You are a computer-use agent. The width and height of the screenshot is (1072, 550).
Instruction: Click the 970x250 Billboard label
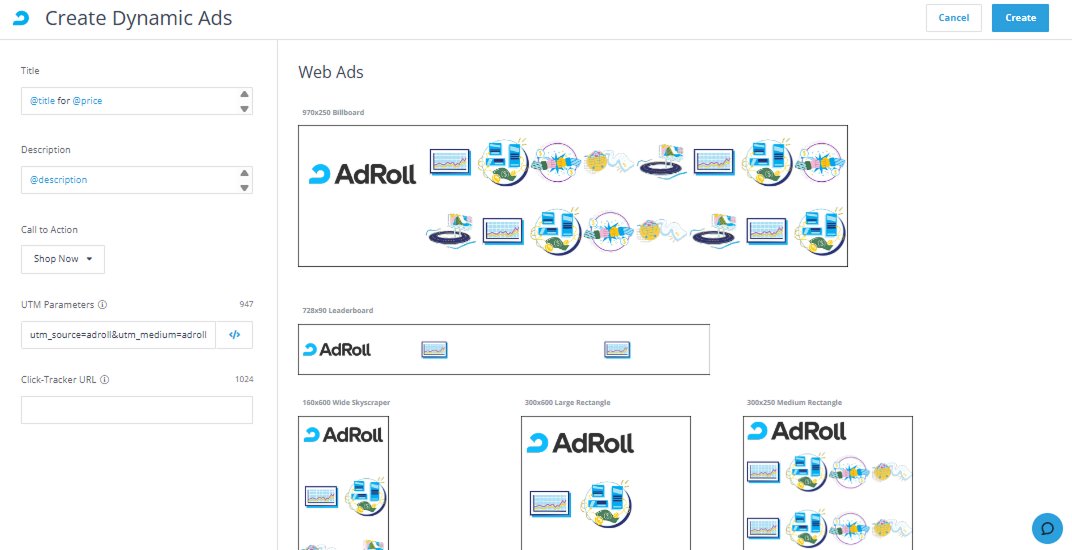click(x=334, y=112)
